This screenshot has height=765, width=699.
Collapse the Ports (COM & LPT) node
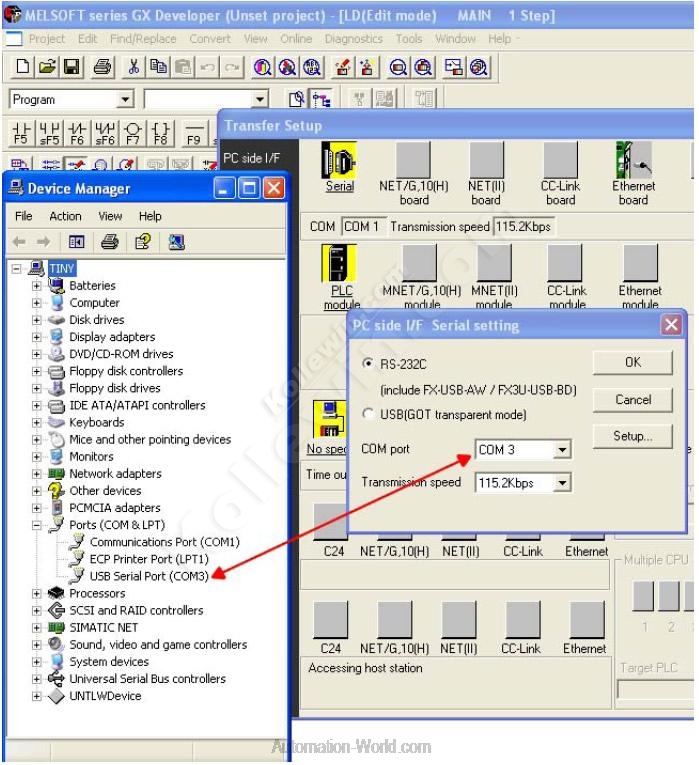point(37,525)
